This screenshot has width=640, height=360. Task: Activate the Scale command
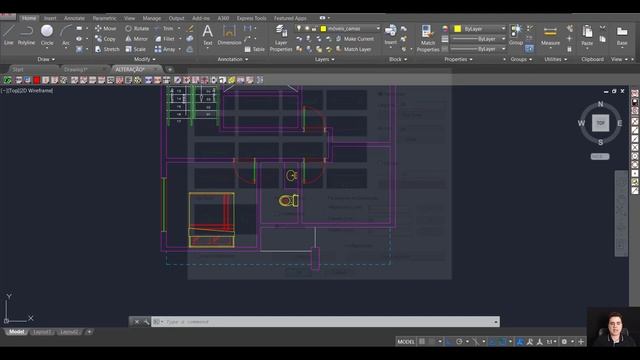pyautogui.click(x=136, y=49)
